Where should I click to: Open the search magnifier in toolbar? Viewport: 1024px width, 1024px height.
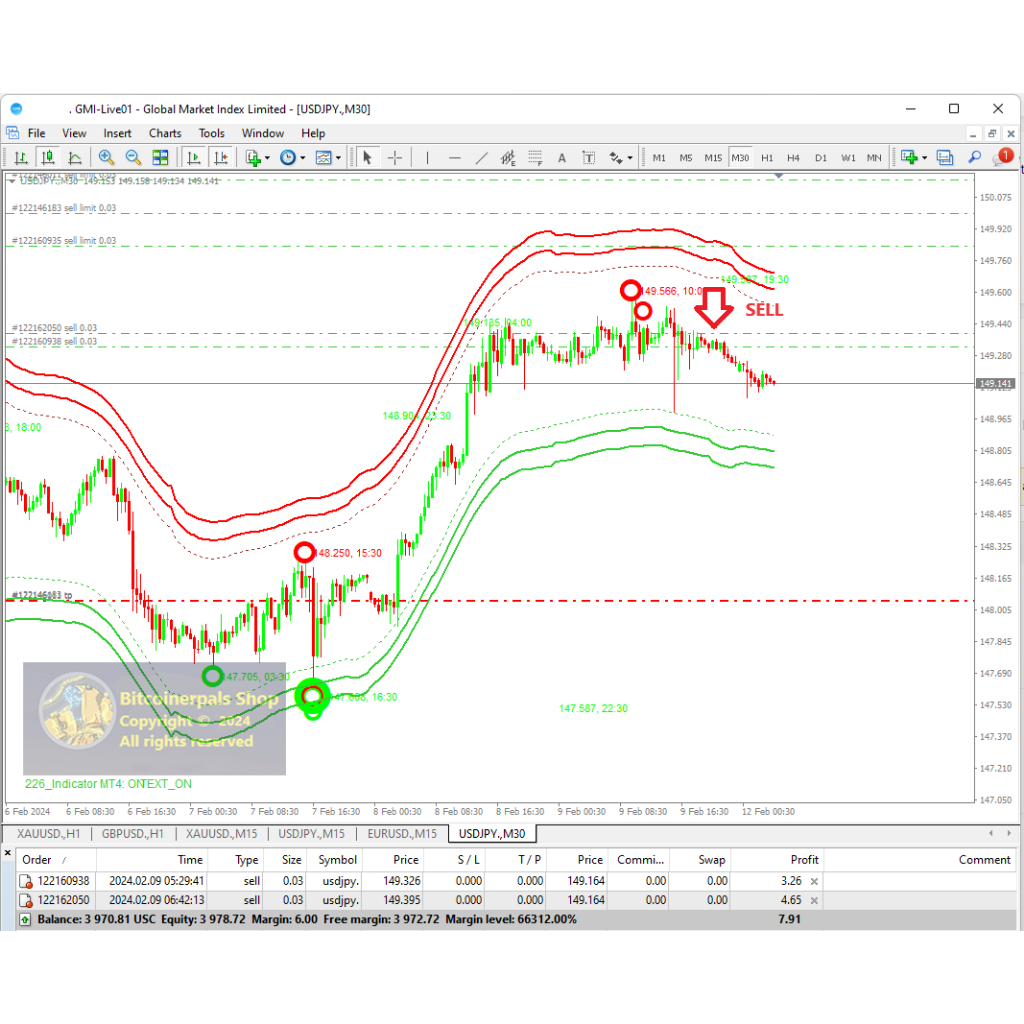point(975,157)
